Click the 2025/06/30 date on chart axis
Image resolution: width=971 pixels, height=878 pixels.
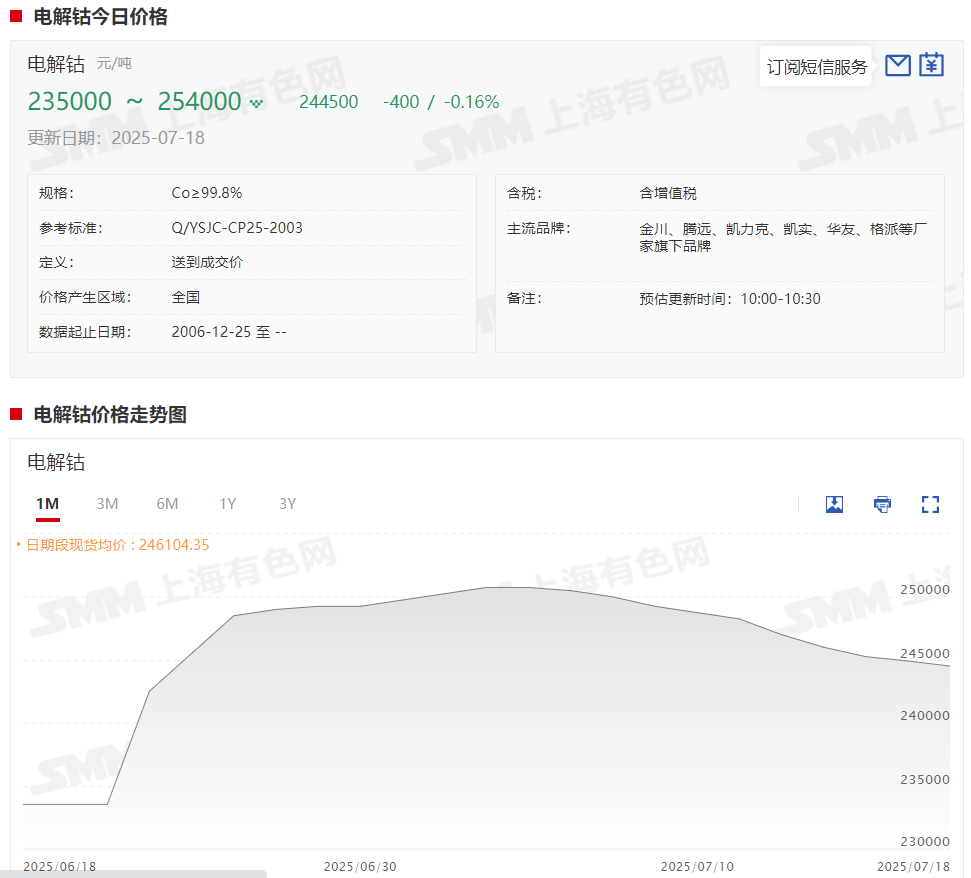coord(360,866)
